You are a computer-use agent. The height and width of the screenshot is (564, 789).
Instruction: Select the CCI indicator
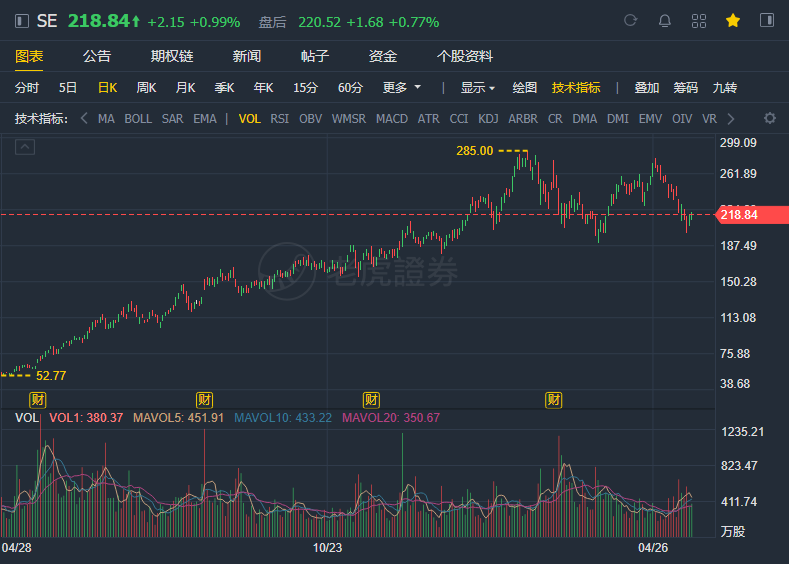(458, 119)
